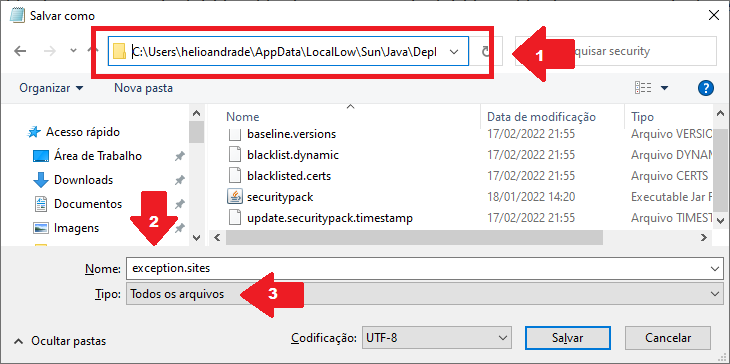Expand the address bar path dropdown
This screenshot has width=730, height=364.
click(x=454, y=52)
